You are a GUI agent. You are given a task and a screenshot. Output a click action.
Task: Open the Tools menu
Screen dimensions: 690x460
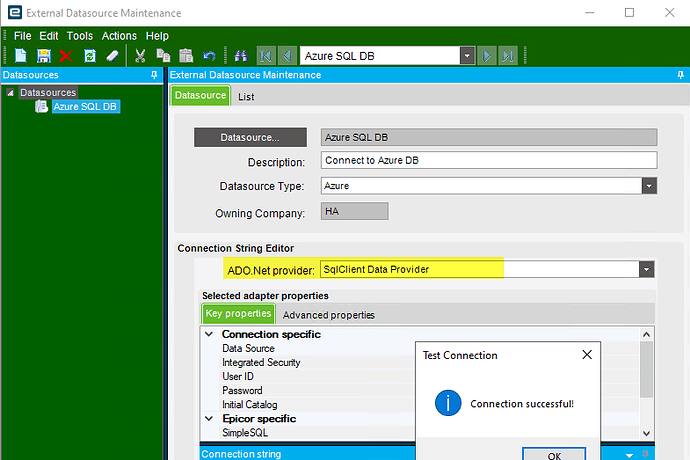80,36
